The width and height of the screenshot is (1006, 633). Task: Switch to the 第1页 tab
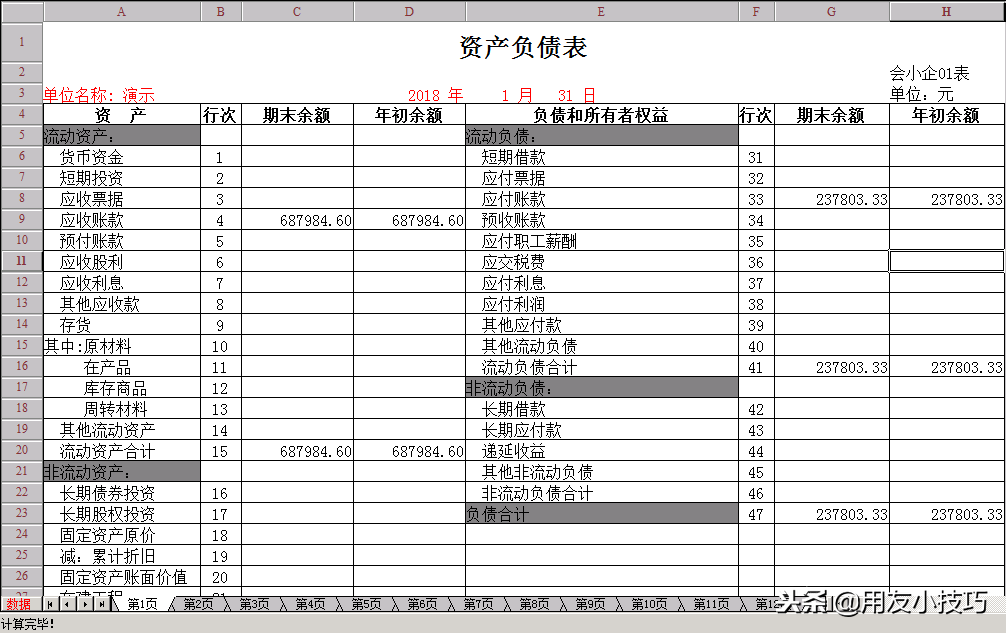click(x=142, y=604)
